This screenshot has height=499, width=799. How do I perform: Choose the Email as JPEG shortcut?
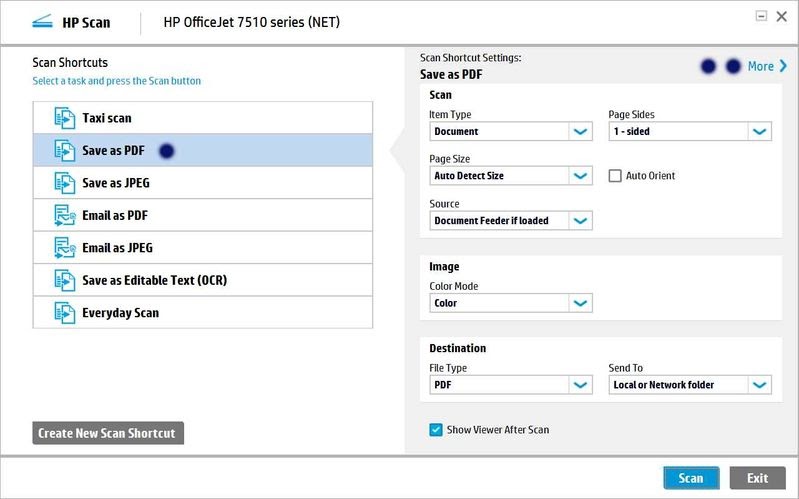(x=203, y=248)
